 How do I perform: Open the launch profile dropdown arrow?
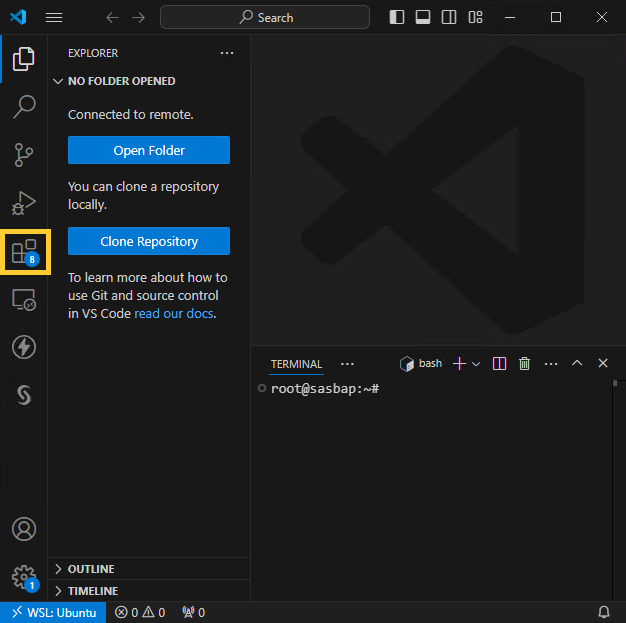click(x=476, y=364)
